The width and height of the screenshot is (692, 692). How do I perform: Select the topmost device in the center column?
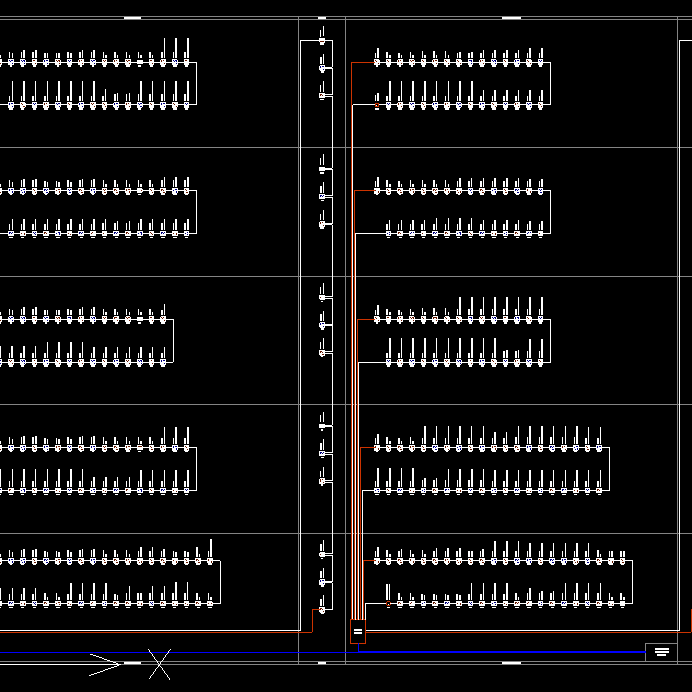click(x=322, y=40)
